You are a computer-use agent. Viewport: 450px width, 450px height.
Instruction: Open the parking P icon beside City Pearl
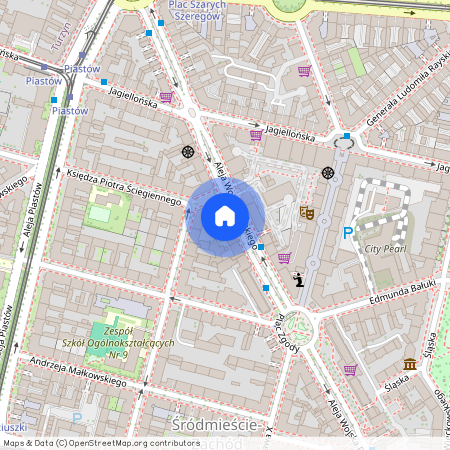point(348,233)
